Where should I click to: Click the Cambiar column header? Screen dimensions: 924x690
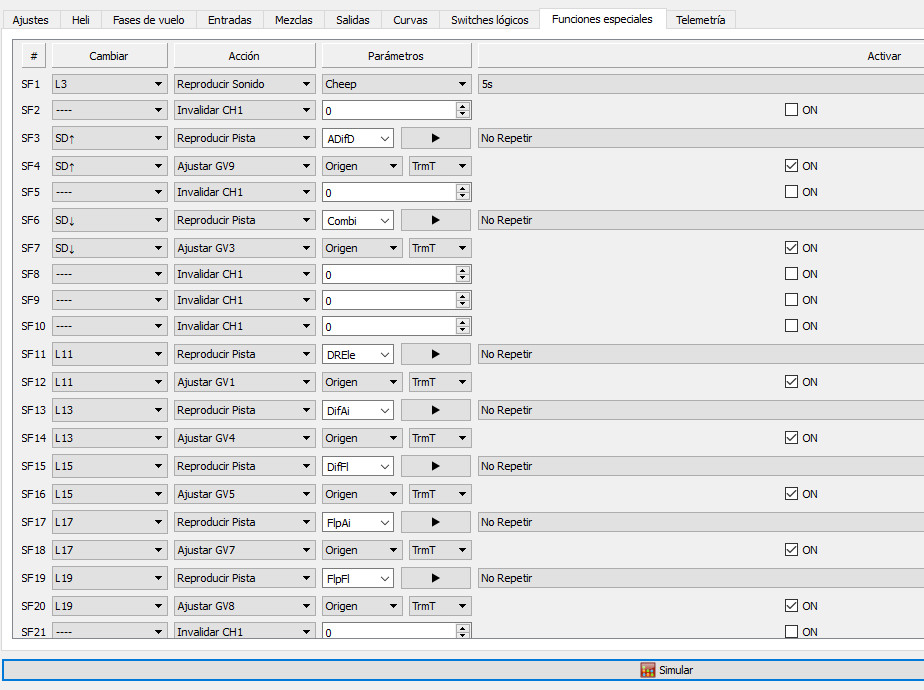(109, 56)
